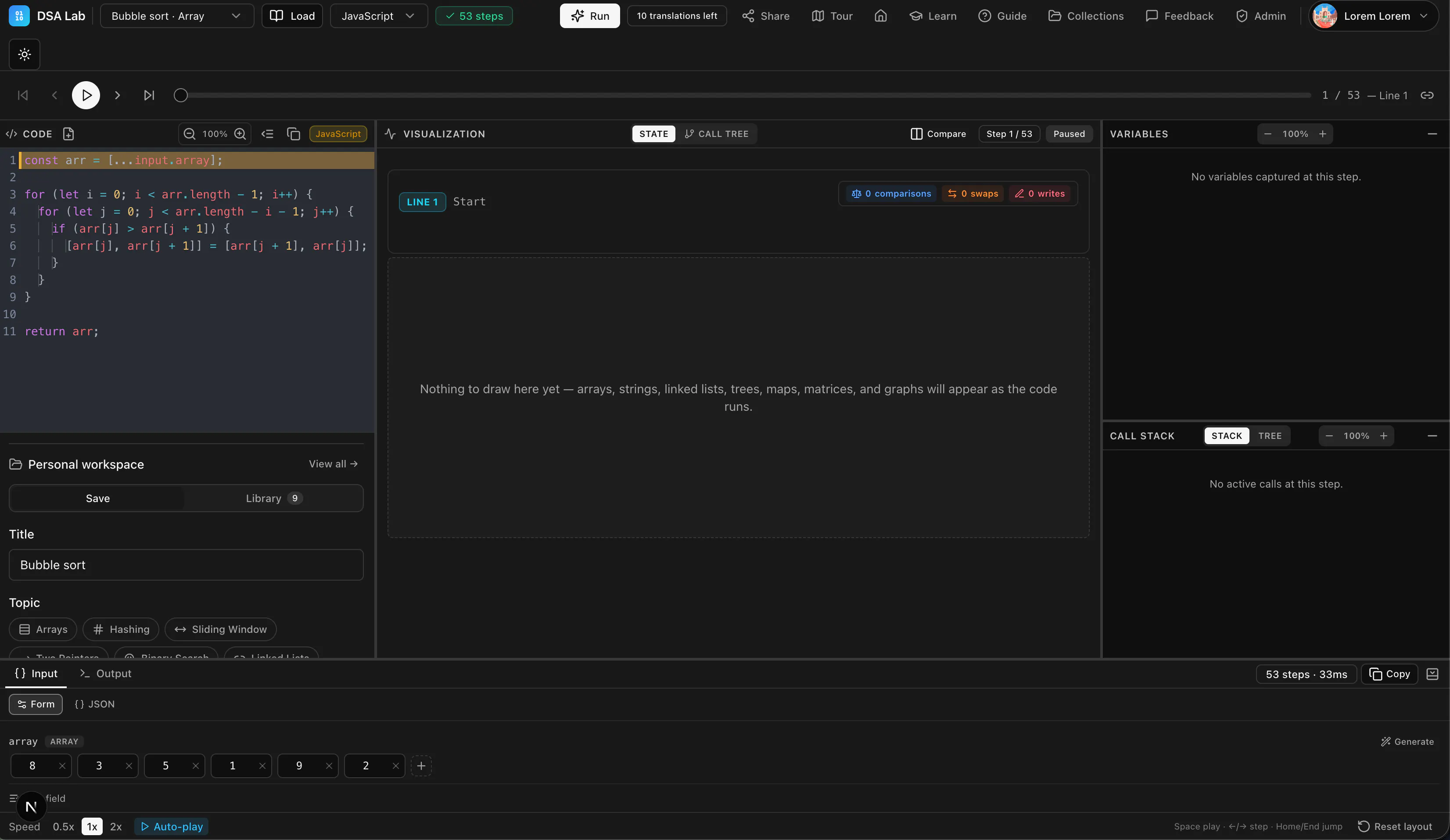Click the Load button
Viewport: 1450px width, 840px height.
pos(292,16)
